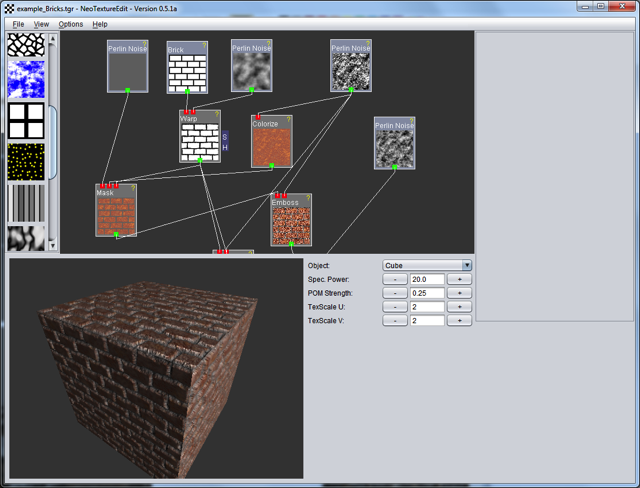The width and height of the screenshot is (640, 488).
Task: Decrease TexScale V with minus button
Action: 395,321
